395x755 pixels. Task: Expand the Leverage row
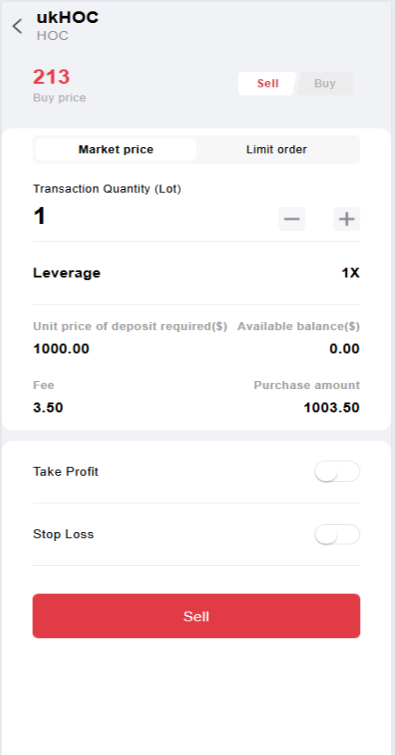tap(197, 273)
